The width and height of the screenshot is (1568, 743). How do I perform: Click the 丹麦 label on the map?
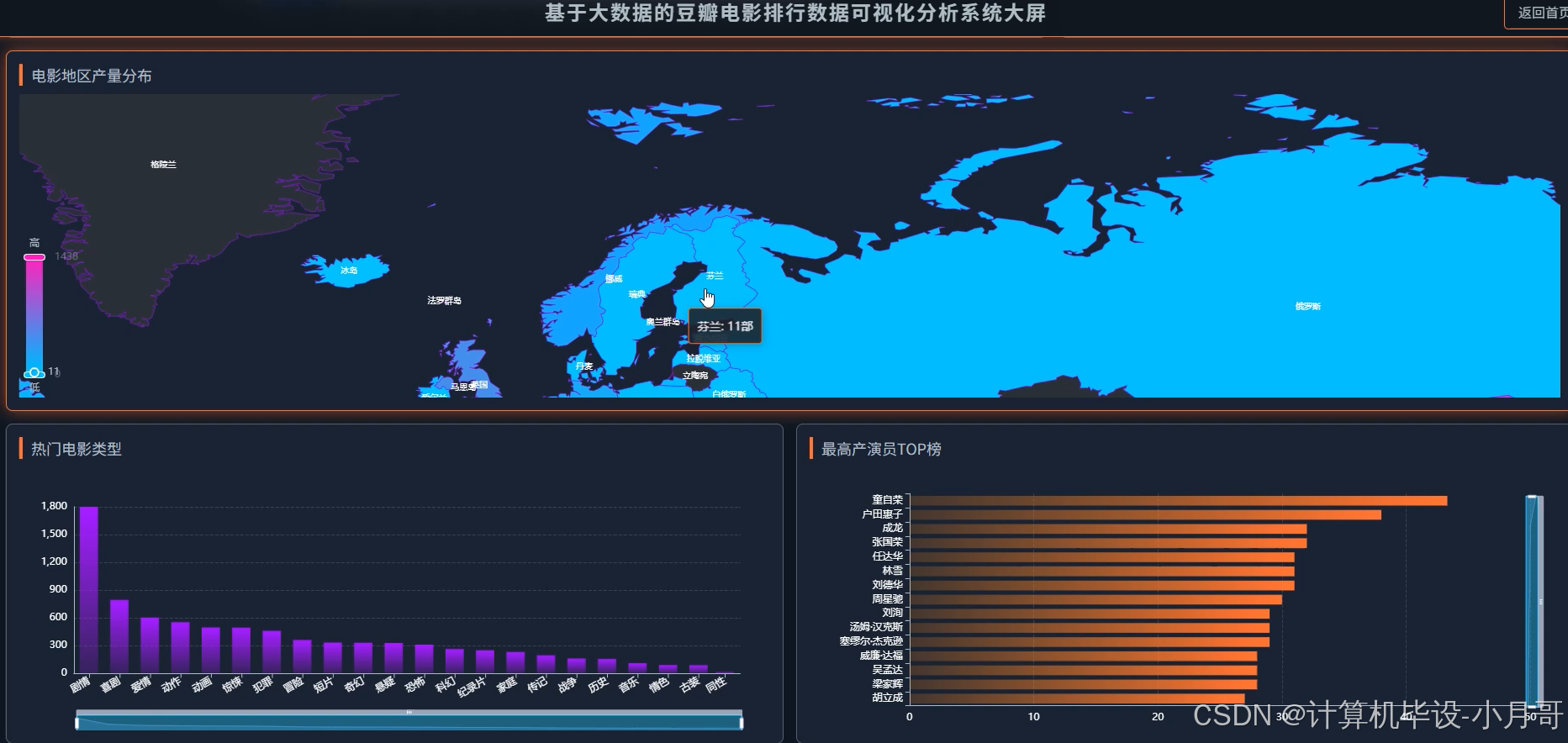coord(584,366)
